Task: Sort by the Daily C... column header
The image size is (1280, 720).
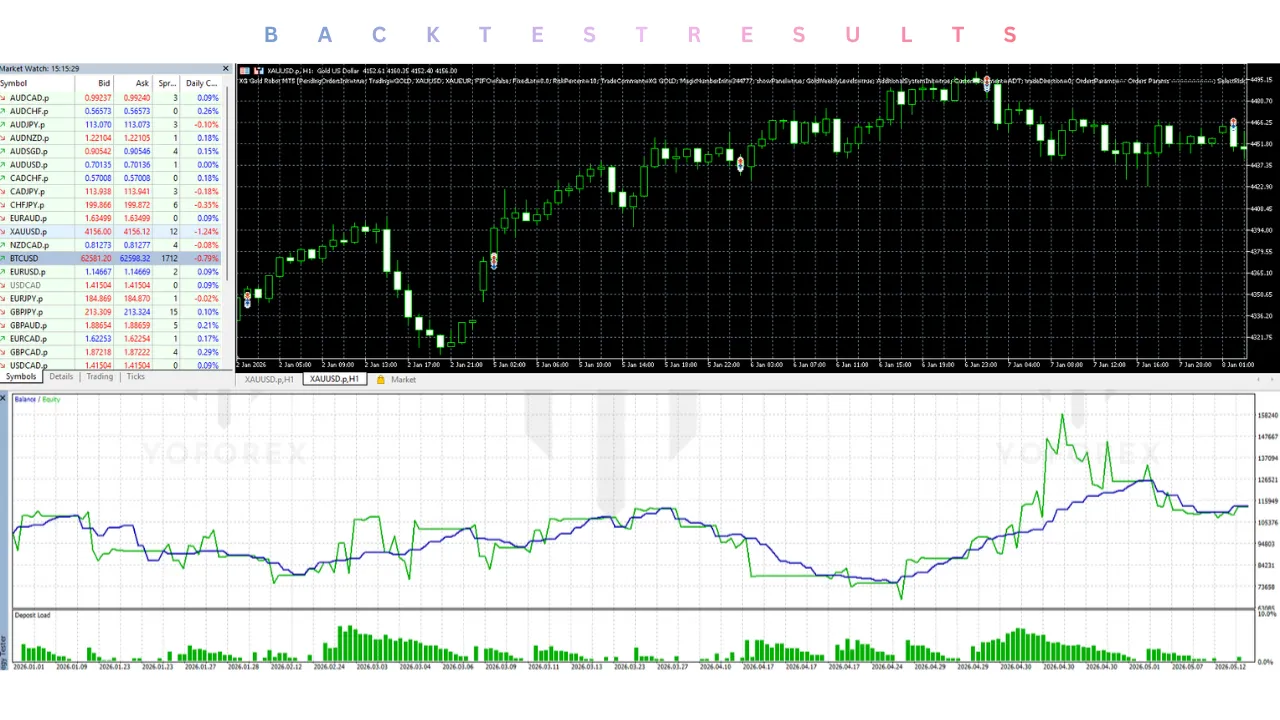Action: pos(202,84)
